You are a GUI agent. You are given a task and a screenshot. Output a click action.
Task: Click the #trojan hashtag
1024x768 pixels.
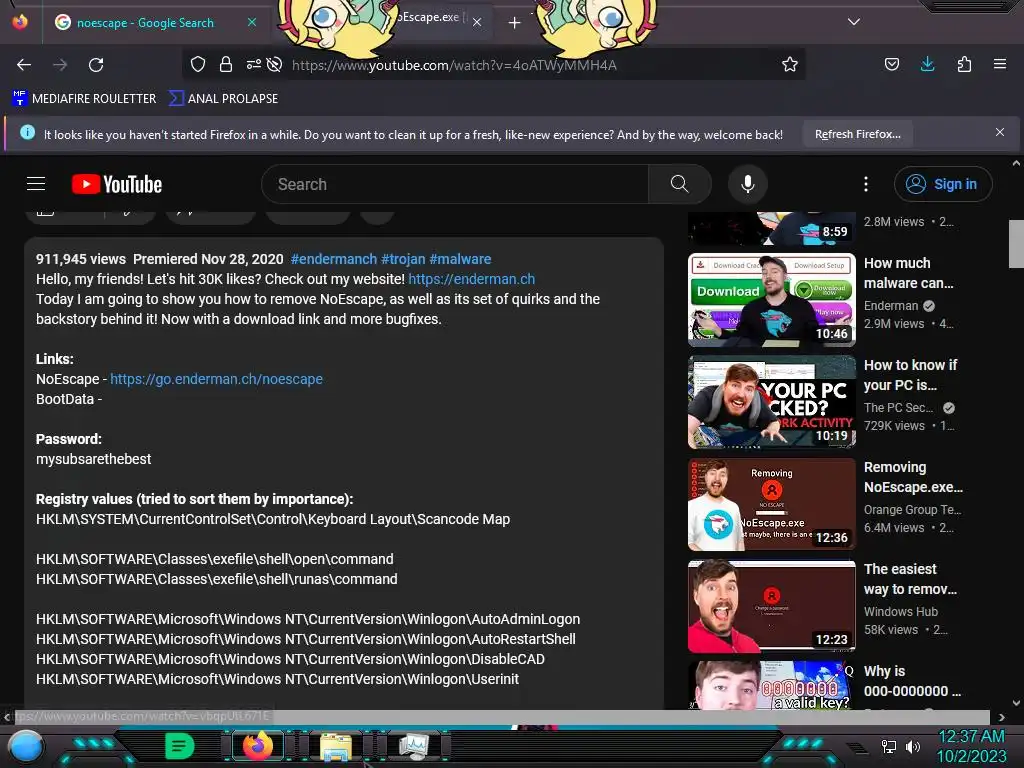tap(403, 259)
